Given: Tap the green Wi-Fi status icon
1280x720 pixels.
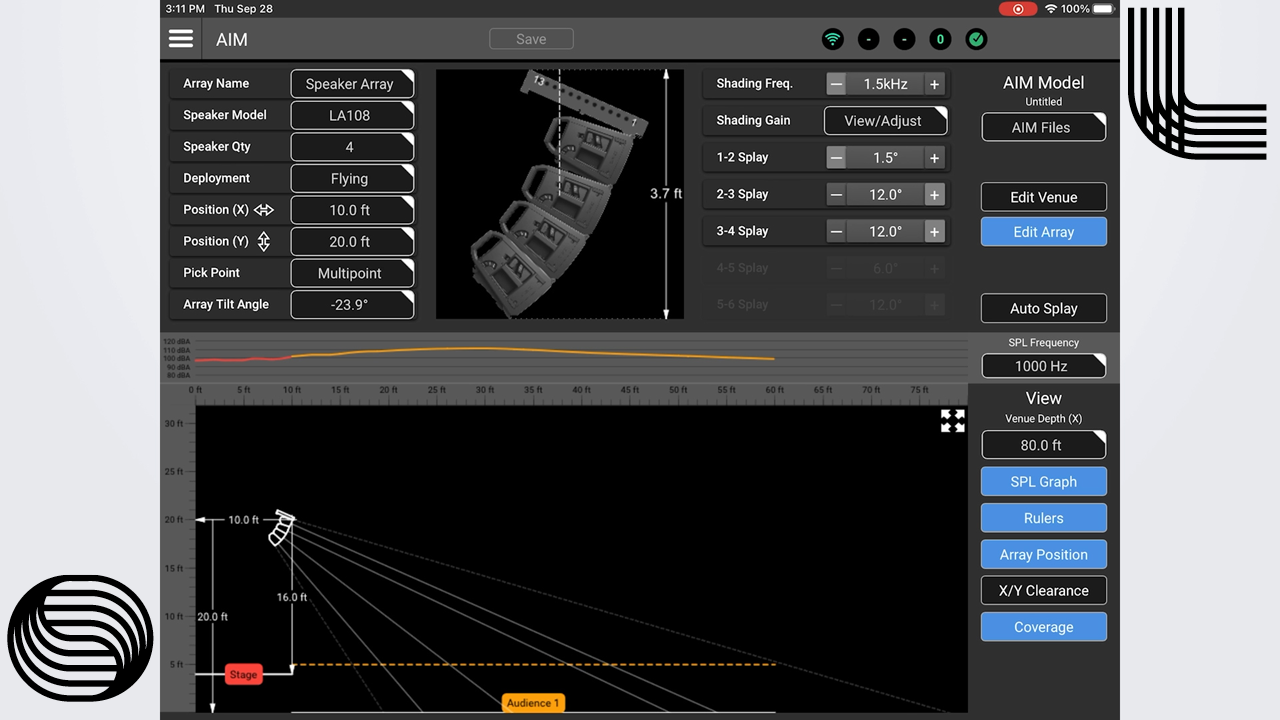Looking at the screenshot, I should click(832, 40).
